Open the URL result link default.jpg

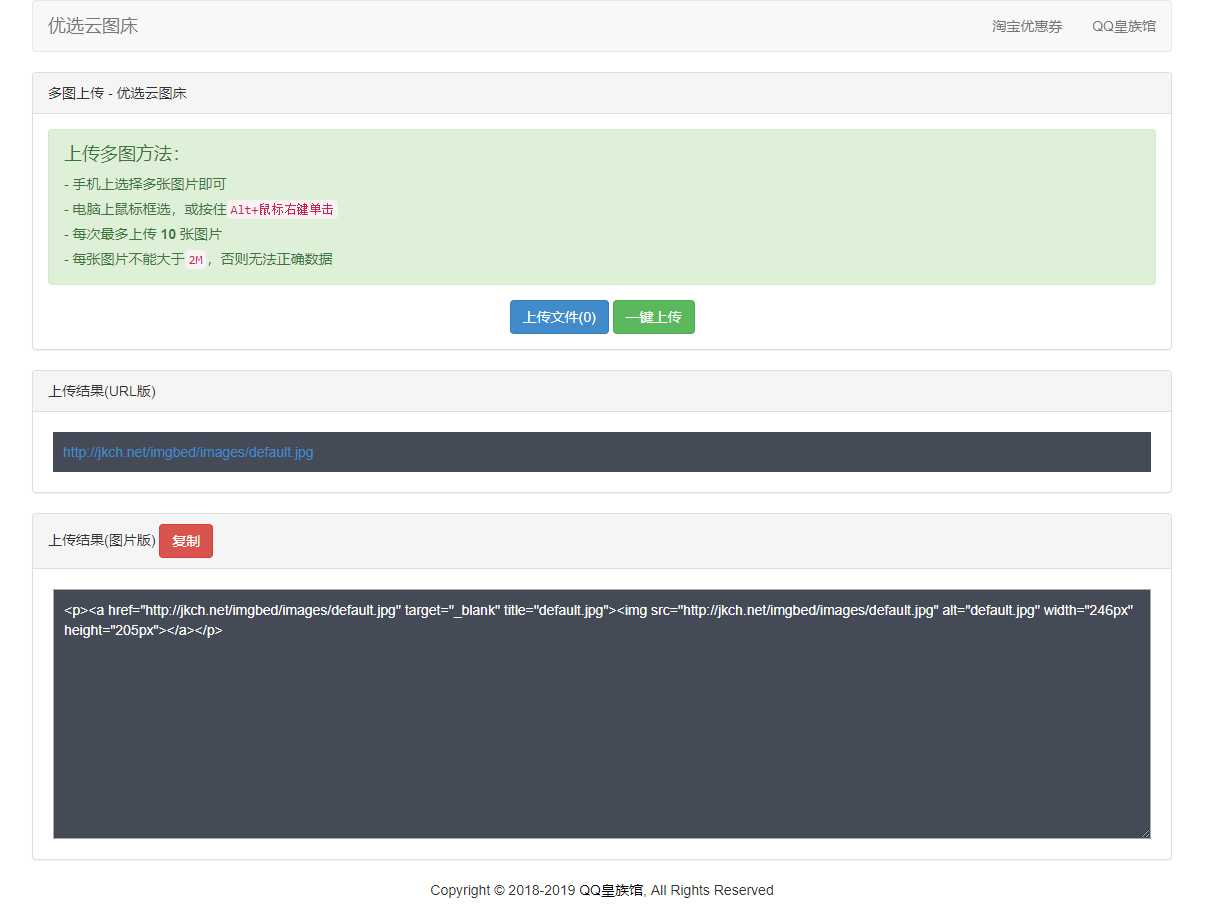point(188,452)
